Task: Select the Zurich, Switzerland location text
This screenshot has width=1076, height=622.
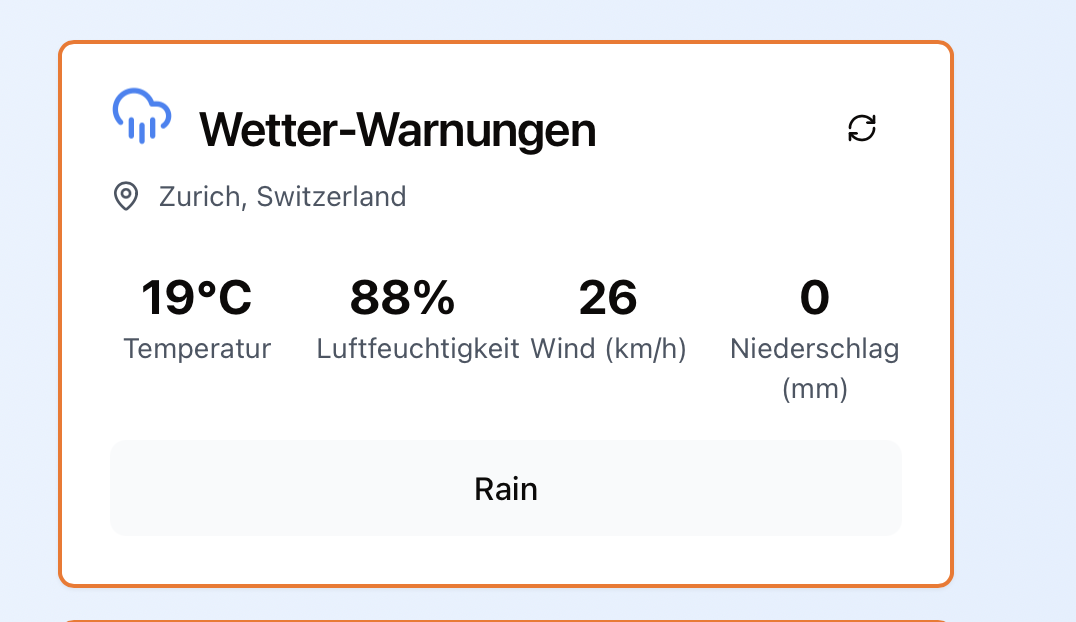Action: [282, 196]
